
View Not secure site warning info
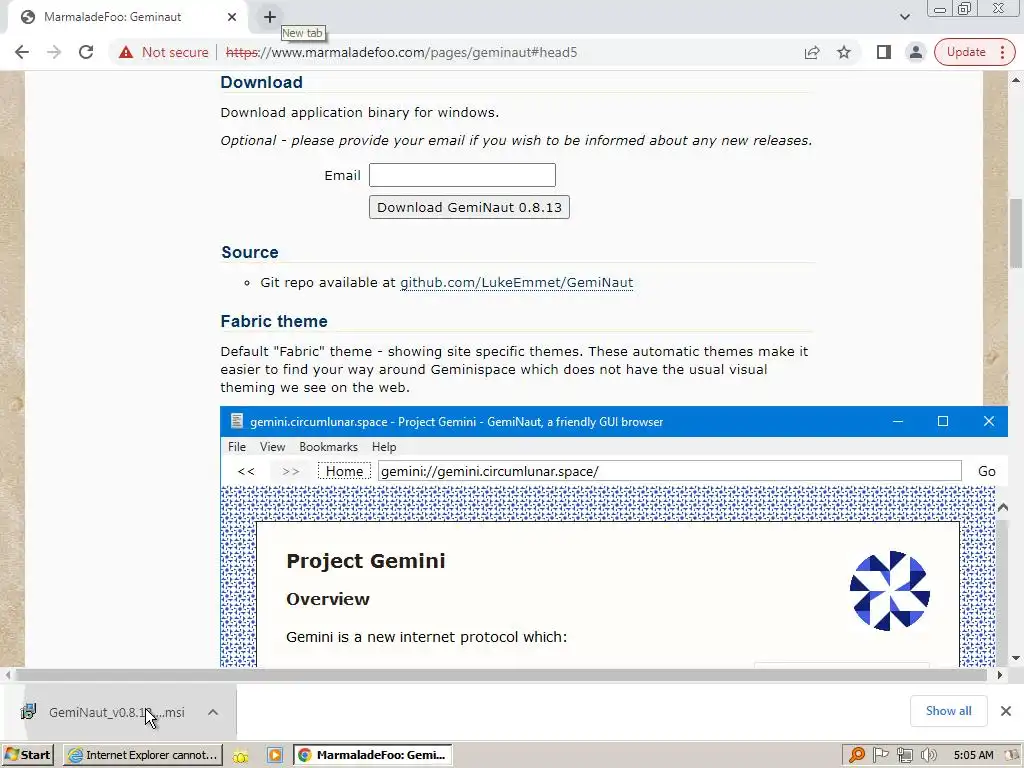[x=164, y=52]
